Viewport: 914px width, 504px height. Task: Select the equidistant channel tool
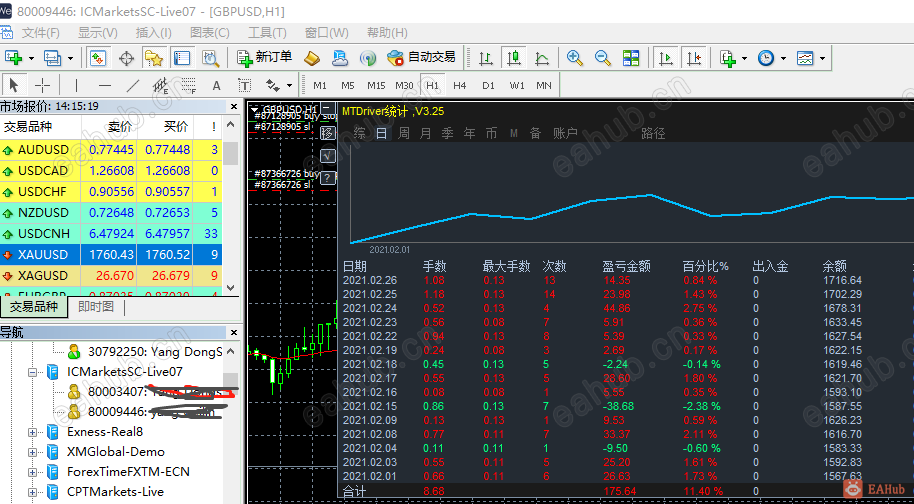tap(161, 86)
